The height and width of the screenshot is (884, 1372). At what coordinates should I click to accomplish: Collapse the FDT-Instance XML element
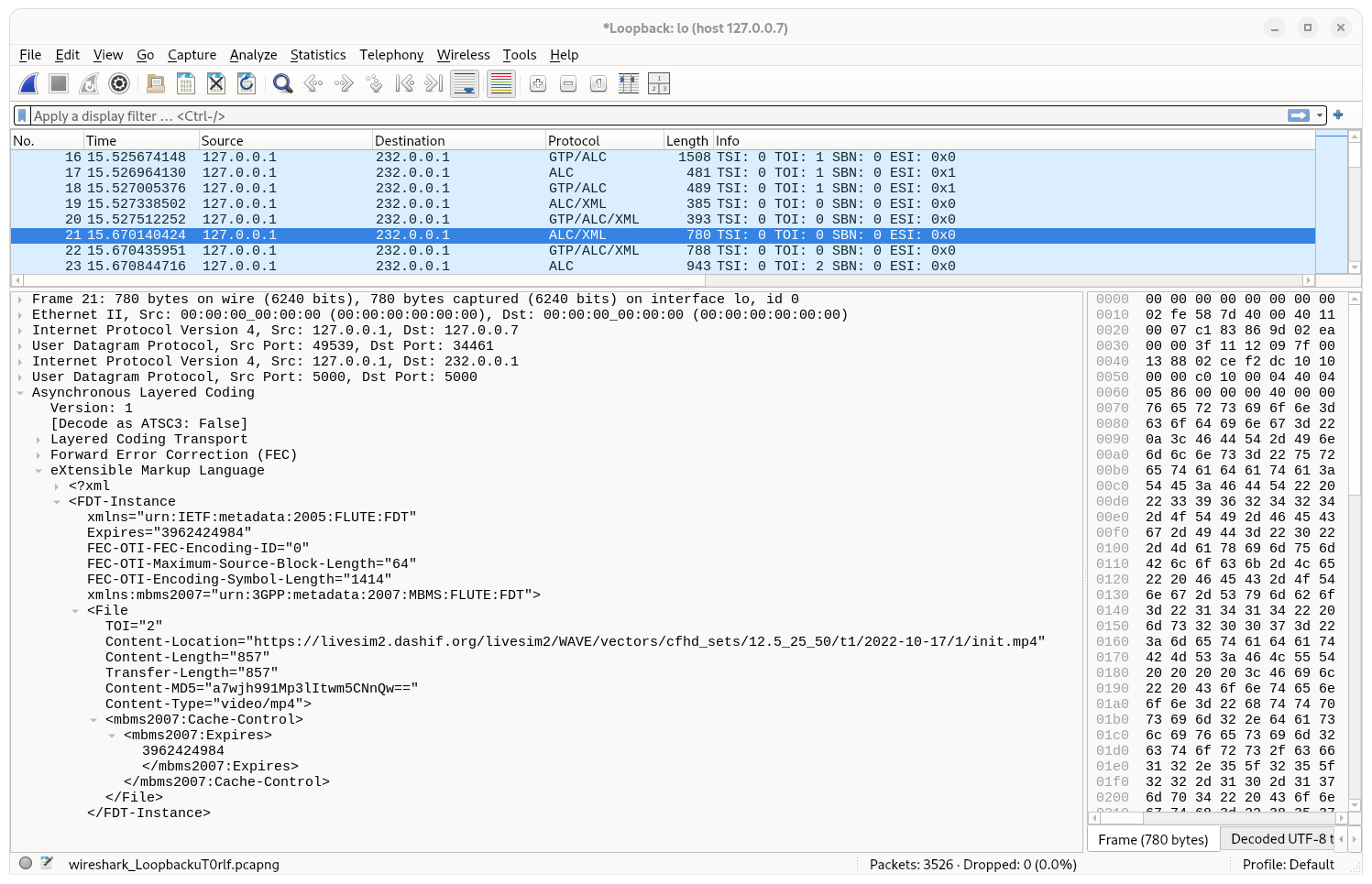click(x=59, y=501)
